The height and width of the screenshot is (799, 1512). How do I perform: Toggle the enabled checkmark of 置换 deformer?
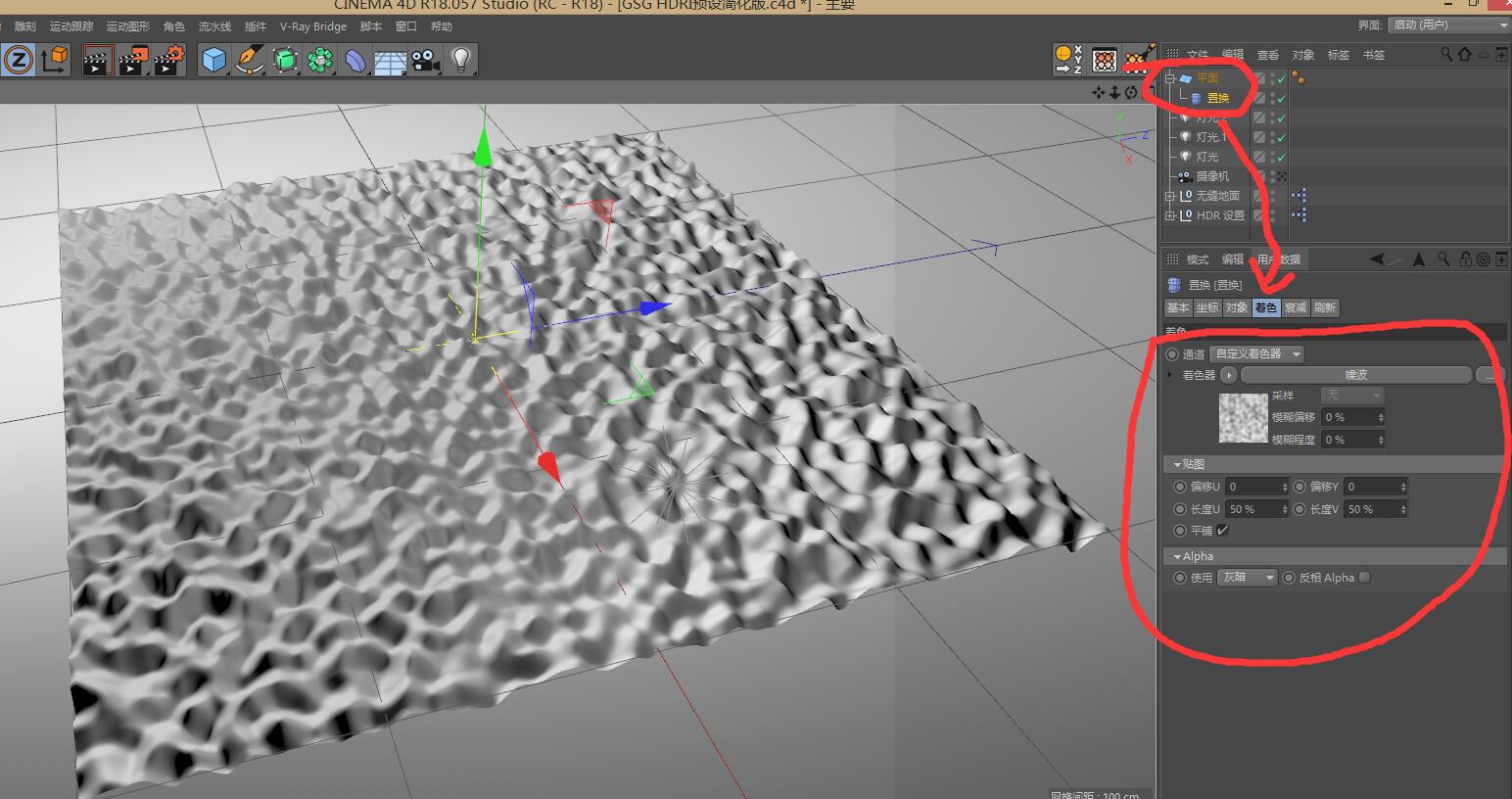(x=1281, y=98)
